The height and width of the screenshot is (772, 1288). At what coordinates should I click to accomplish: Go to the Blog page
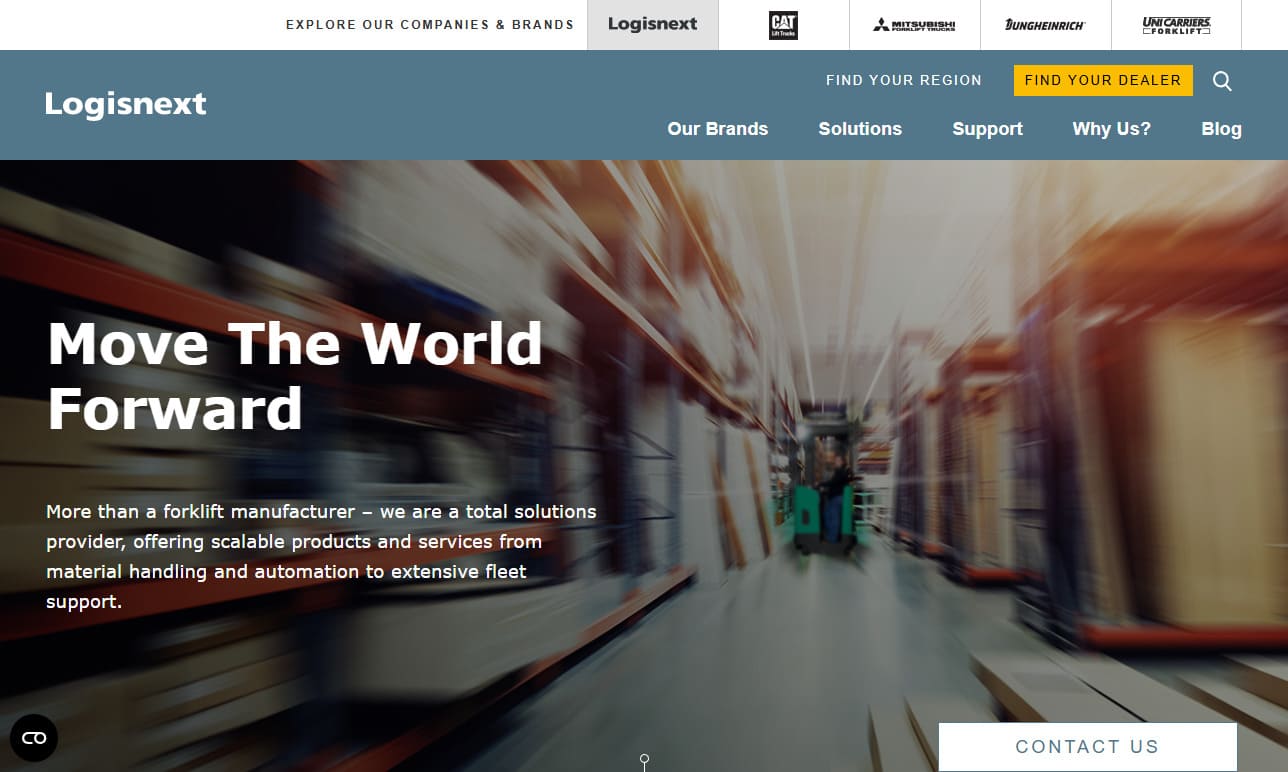tap(1221, 129)
